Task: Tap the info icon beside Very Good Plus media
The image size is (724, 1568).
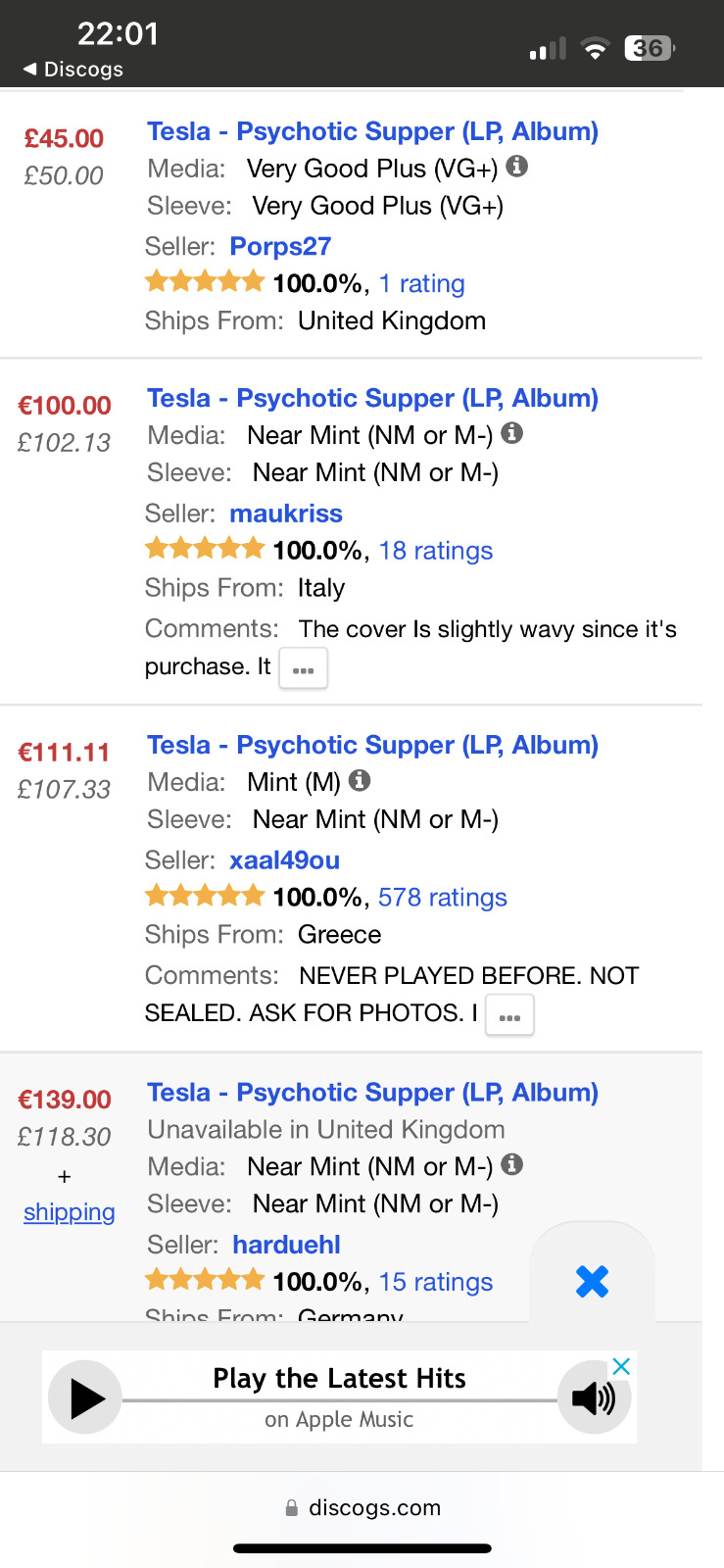Action: [x=517, y=167]
